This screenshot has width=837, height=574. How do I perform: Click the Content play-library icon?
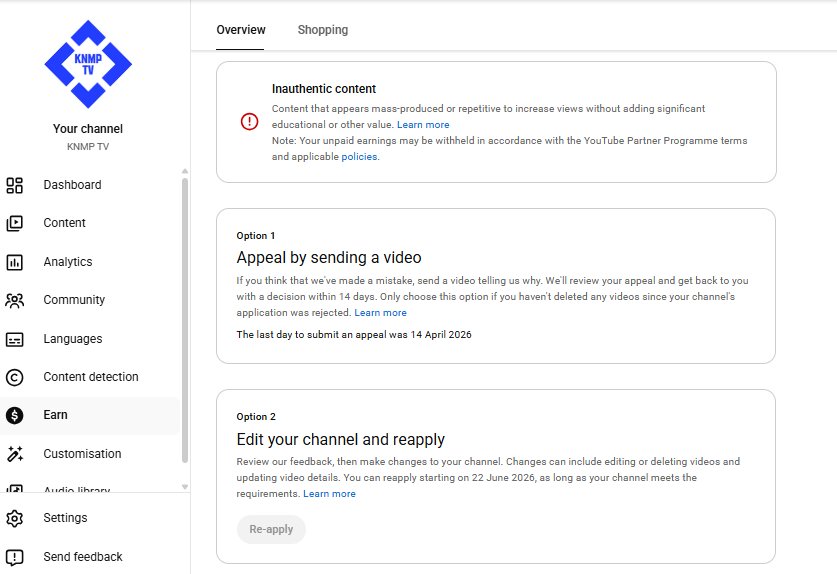[x=14, y=223]
